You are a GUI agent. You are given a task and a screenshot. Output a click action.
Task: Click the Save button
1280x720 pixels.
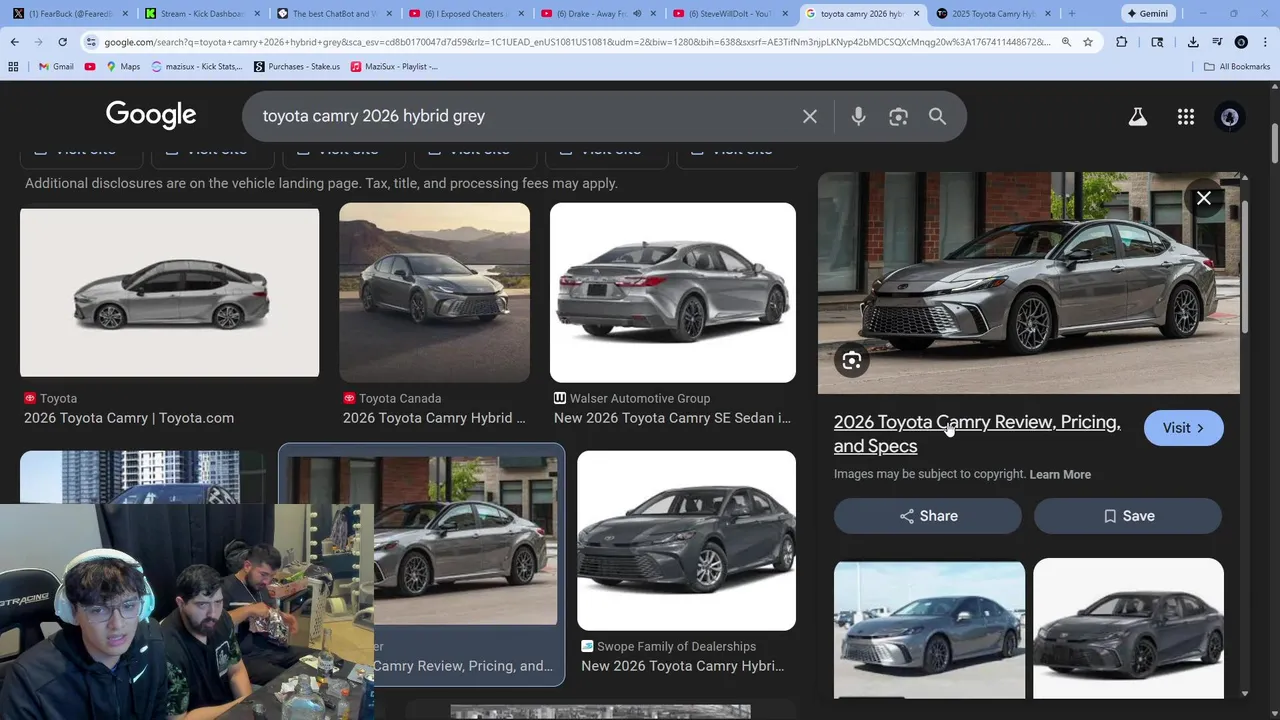click(x=1128, y=516)
